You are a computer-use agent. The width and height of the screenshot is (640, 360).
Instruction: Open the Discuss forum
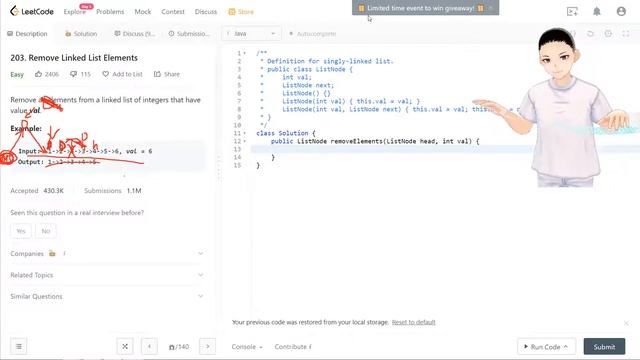pos(206,12)
